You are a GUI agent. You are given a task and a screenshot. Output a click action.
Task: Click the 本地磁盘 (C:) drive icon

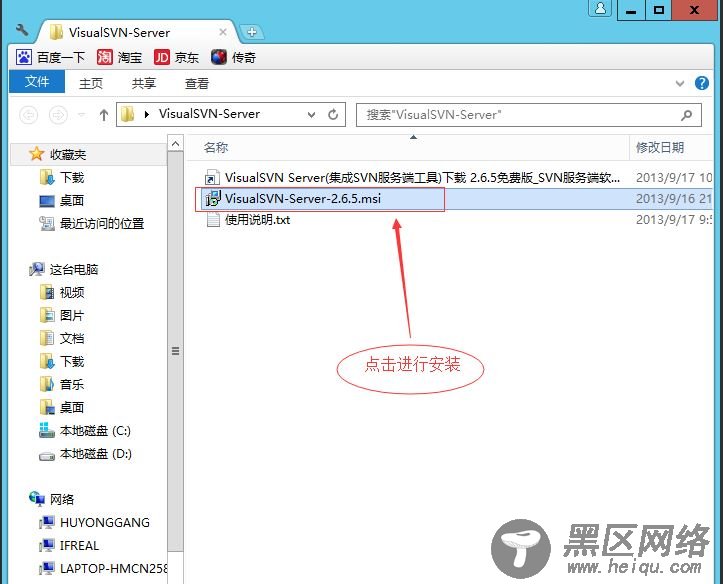(47, 430)
